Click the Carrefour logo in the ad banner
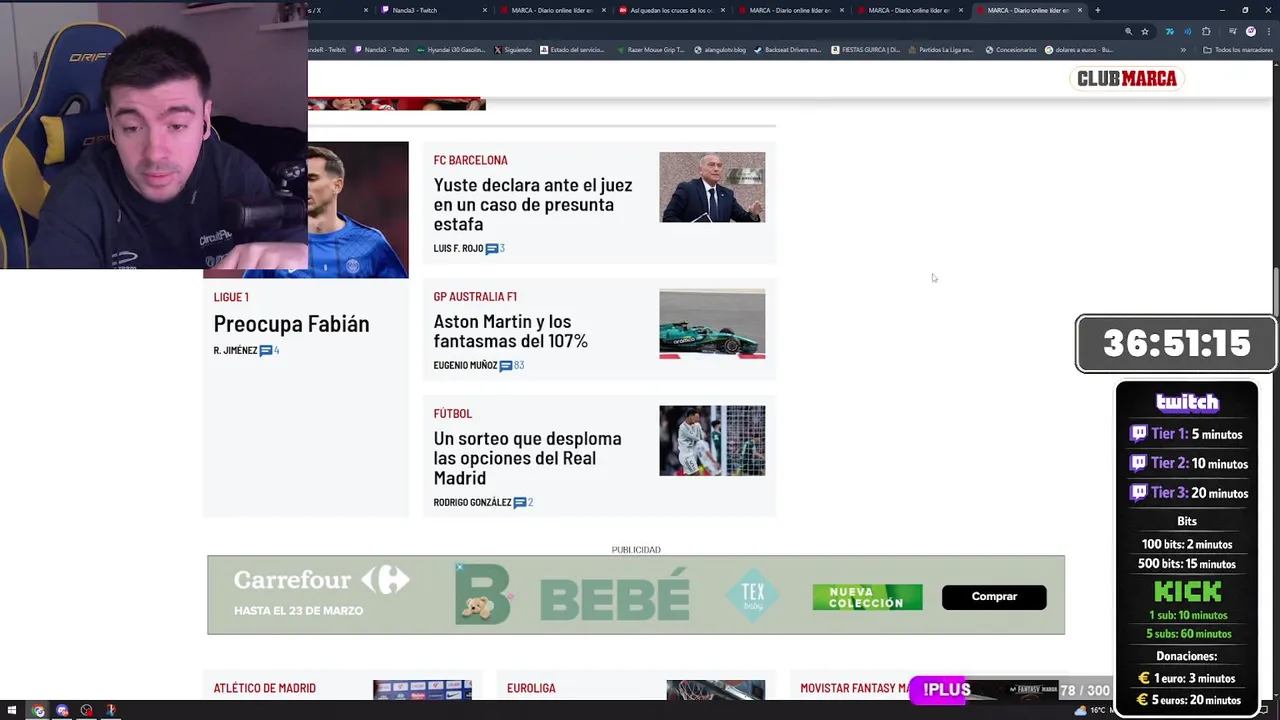The width and height of the screenshot is (1280, 720). tap(322, 580)
